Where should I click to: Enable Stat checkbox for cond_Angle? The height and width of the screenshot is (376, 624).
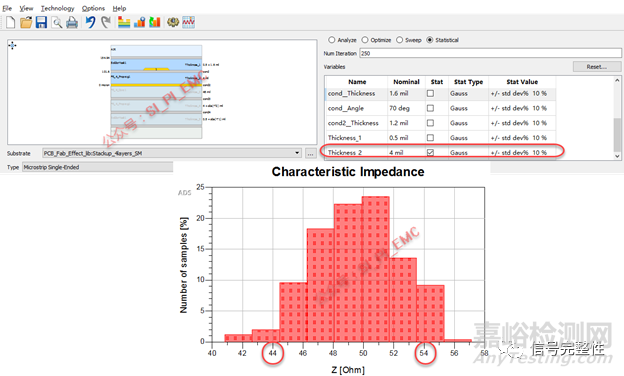[x=430, y=108]
